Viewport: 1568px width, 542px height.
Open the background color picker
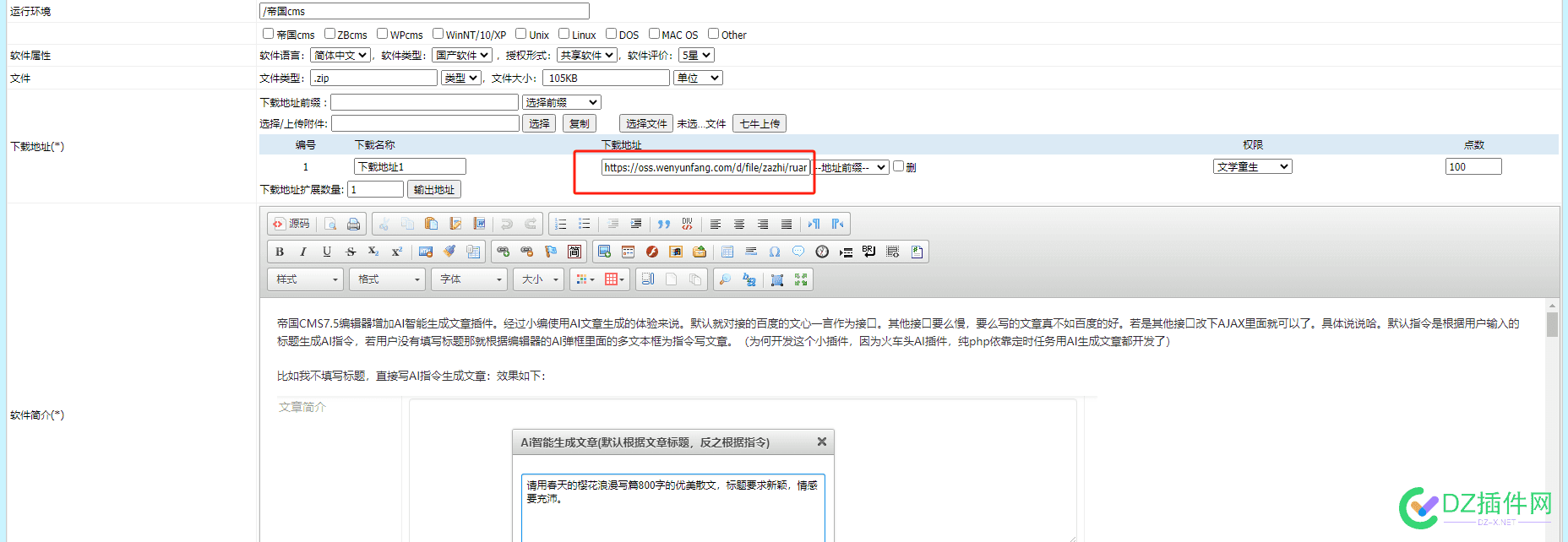(614, 279)
